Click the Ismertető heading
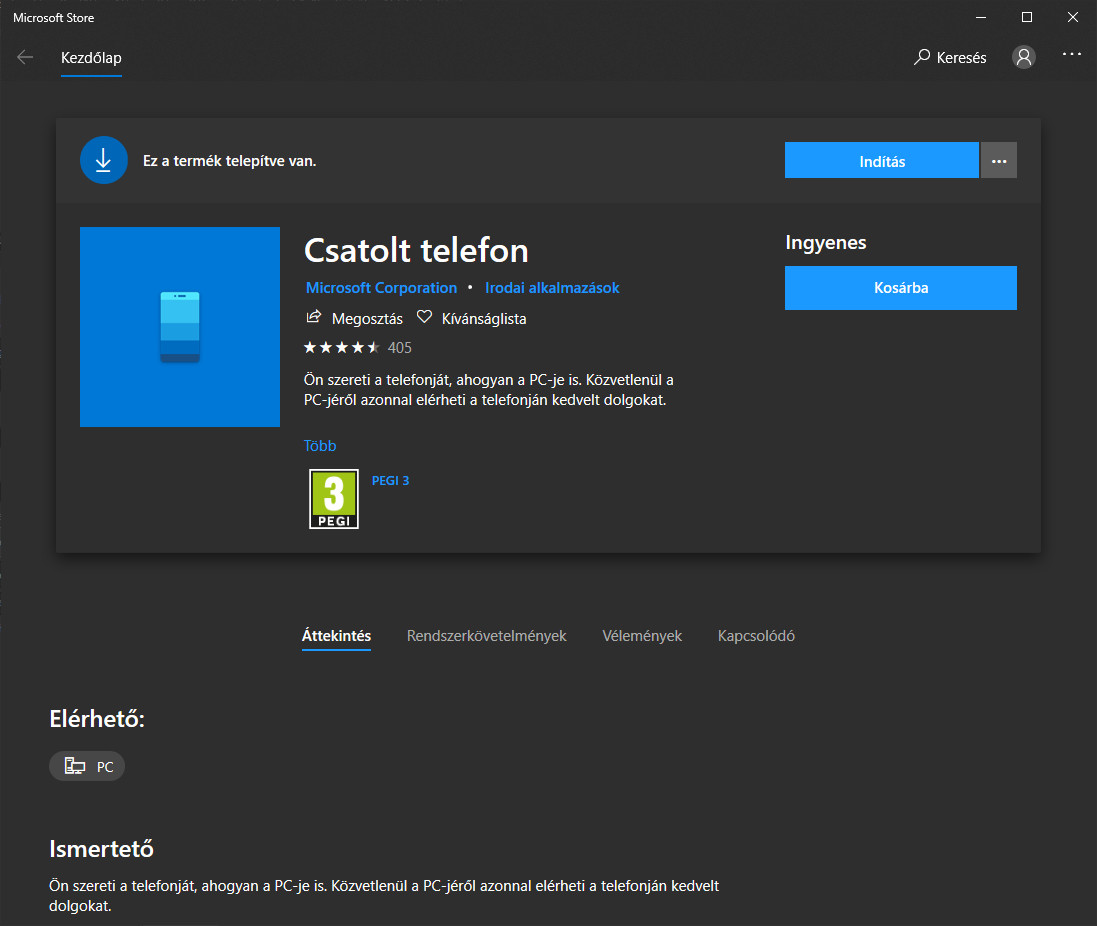 coord(101,848)
